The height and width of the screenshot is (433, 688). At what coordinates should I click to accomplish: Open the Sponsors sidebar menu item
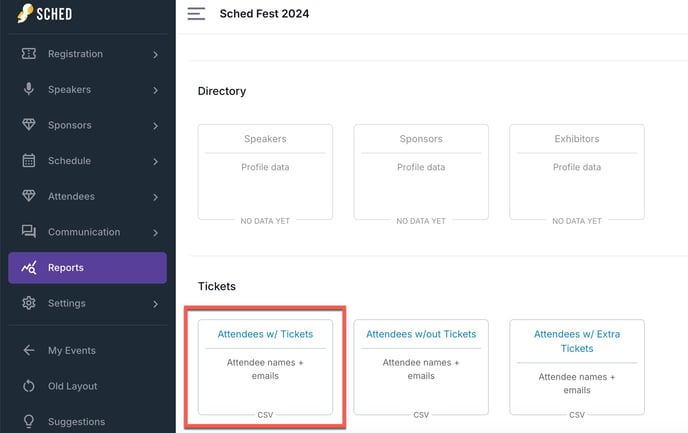coord(87,125)
